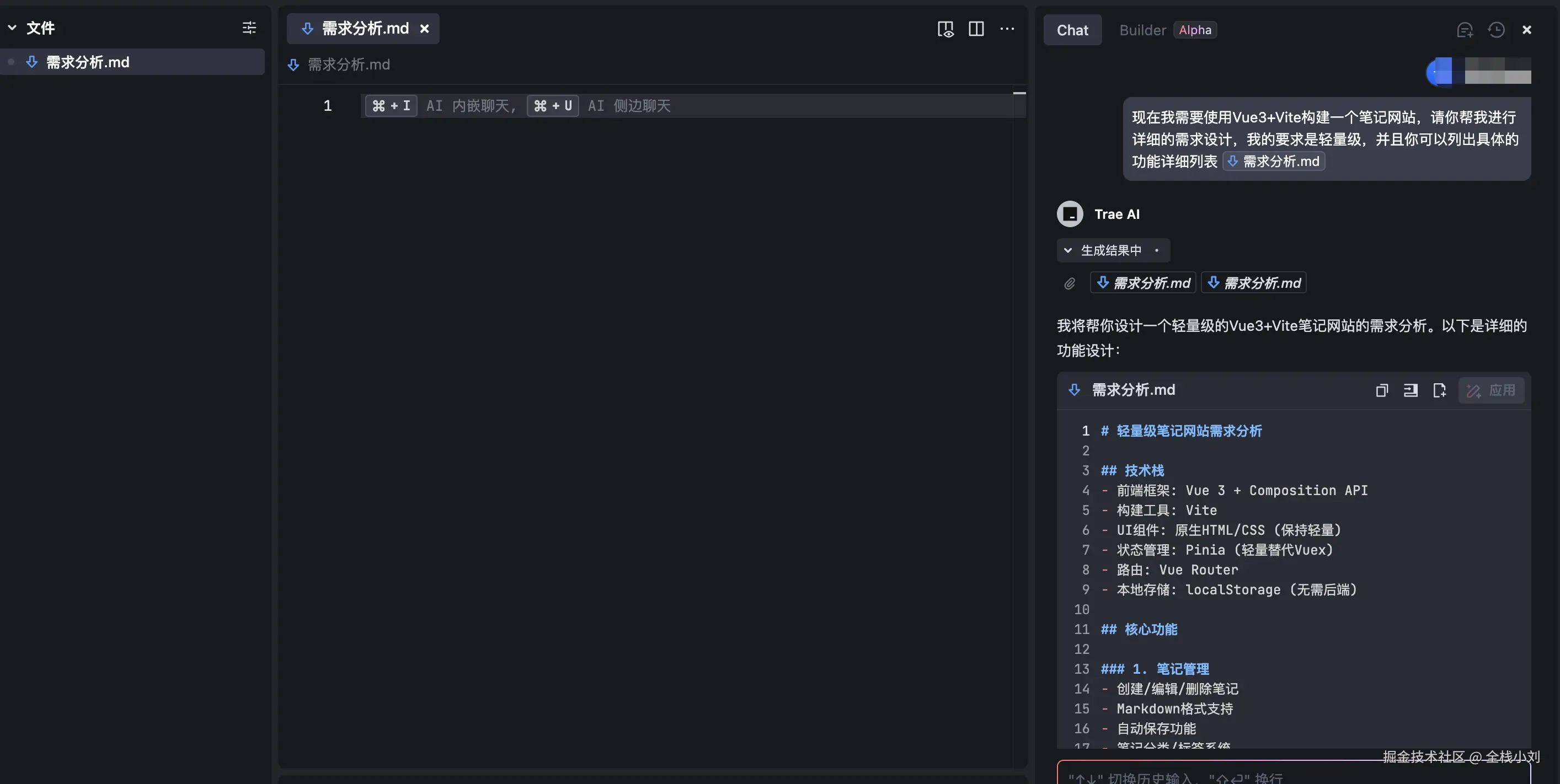This screenshot has height=784, width=1560.
Task: Open chat history clock icon
Action: 1496,30
